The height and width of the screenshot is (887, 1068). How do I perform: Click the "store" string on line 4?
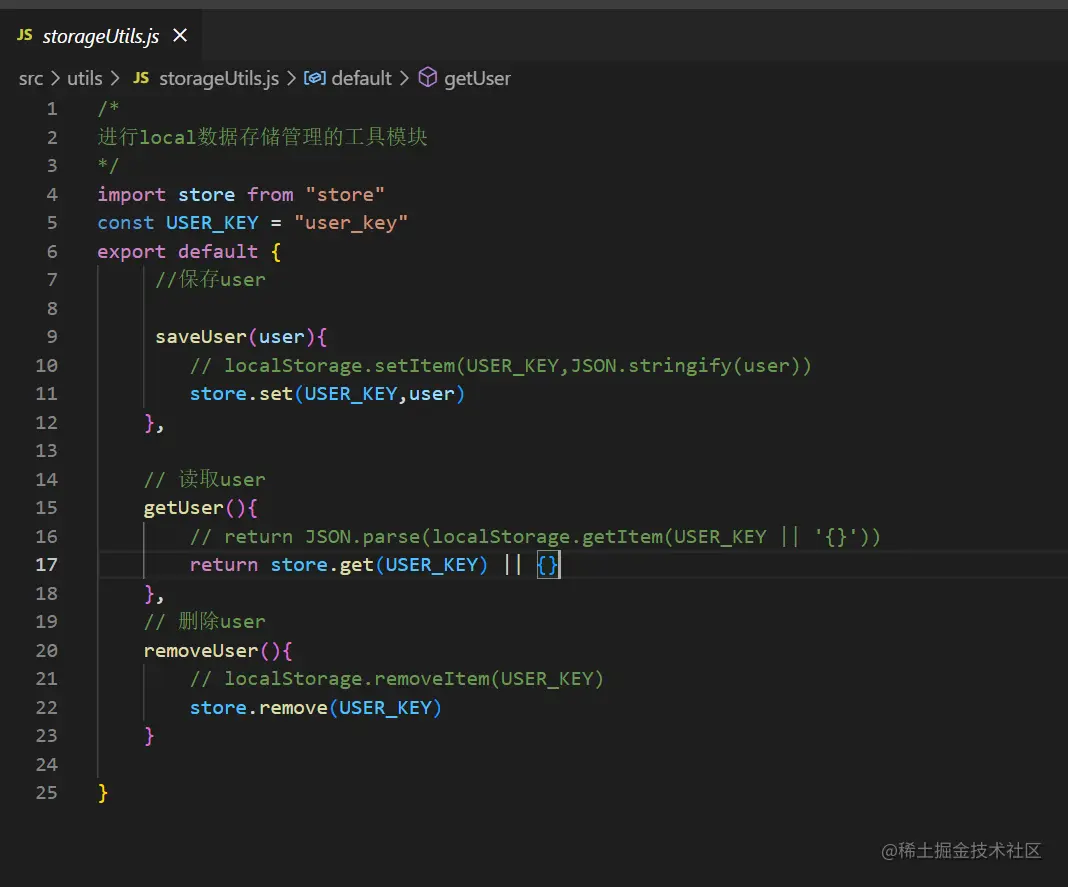point(345,195)
